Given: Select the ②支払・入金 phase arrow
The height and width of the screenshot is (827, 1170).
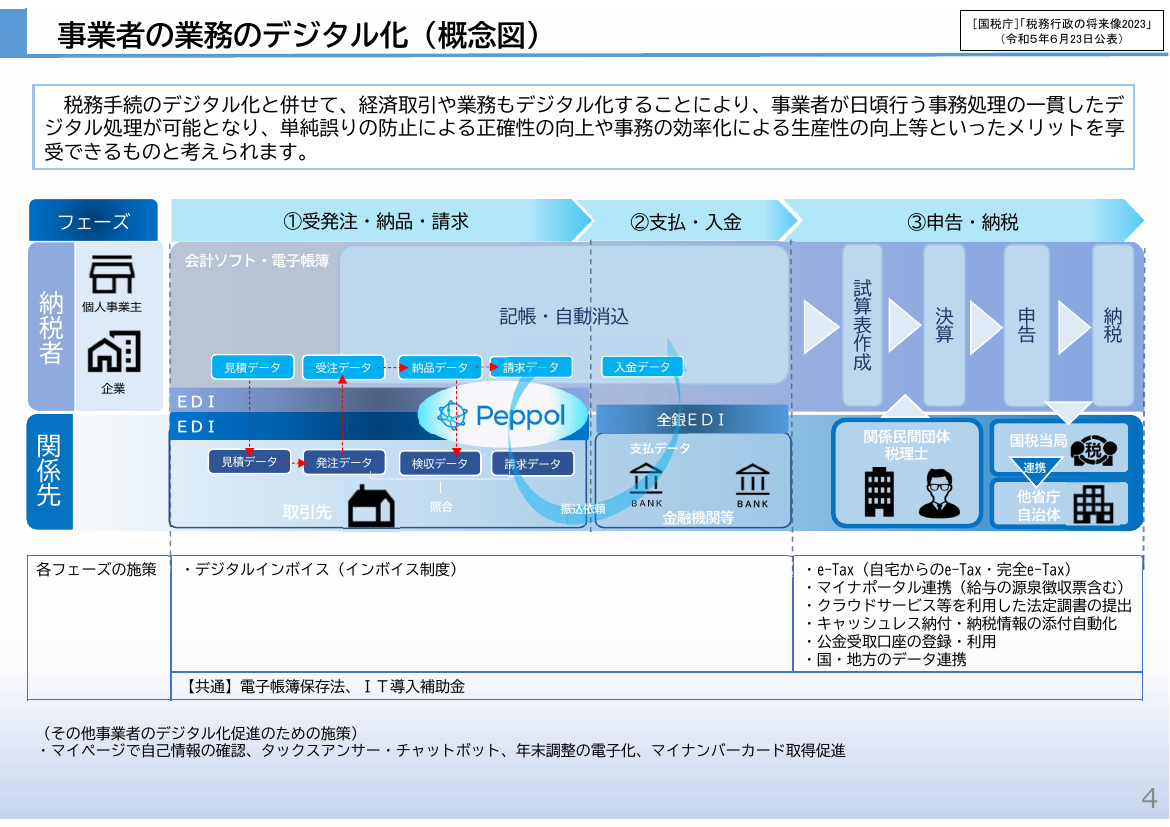Looking at the screenshot, I should tap(686, 221).
